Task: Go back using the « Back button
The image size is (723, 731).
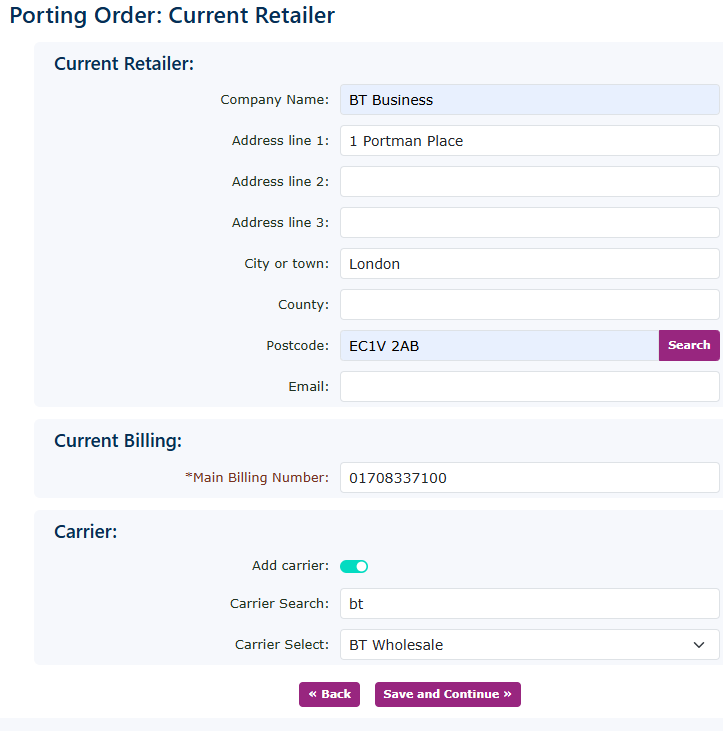Action: click(x=329, y=694)
